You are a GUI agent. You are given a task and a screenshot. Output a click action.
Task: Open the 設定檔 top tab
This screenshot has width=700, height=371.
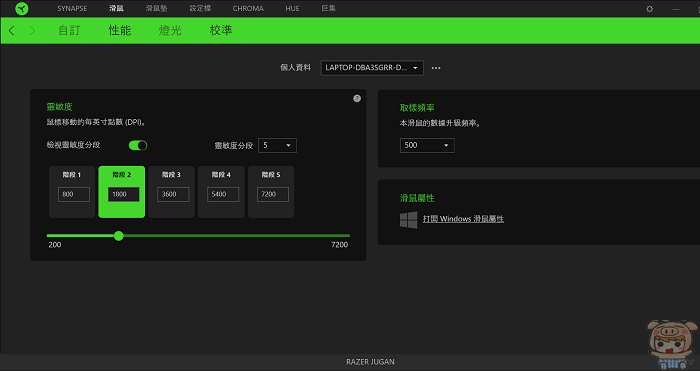200,8
